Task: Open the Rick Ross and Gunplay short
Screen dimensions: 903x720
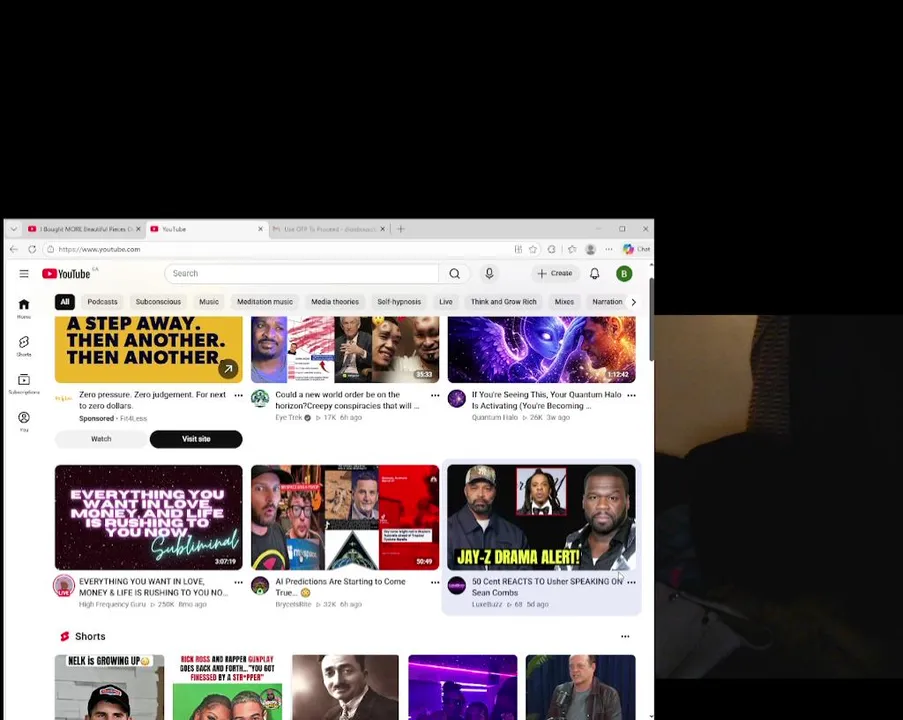Action: [x=227, y=687]
